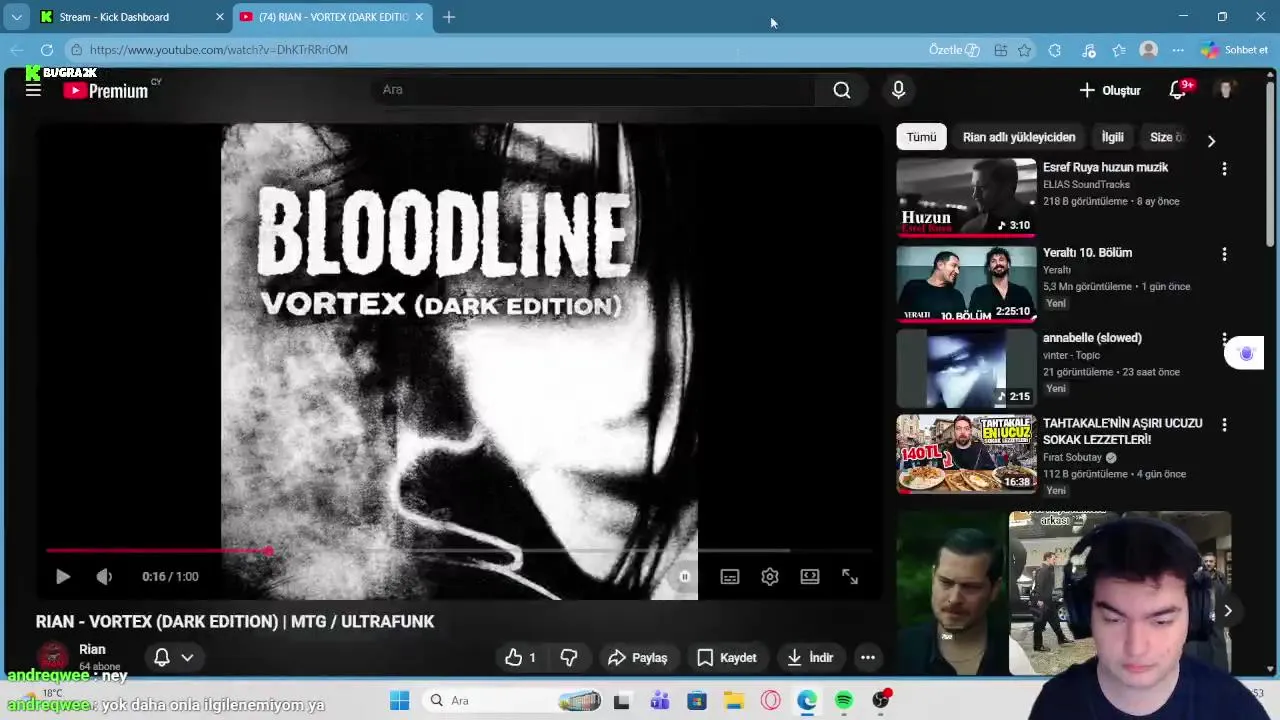The image size is (1280, 720).
Task: Play the paused video
Action: point(62,577)
